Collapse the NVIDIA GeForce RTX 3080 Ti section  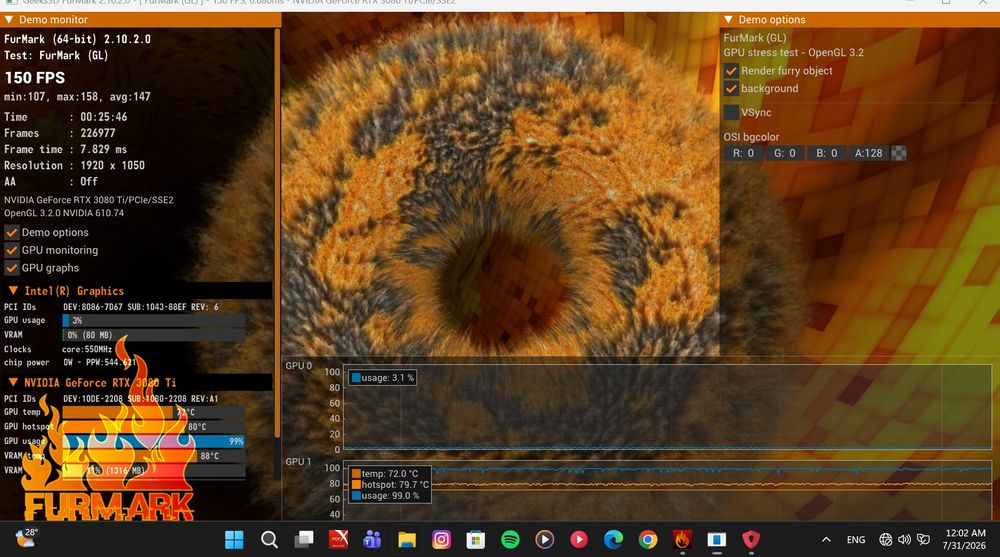point(13,383)
